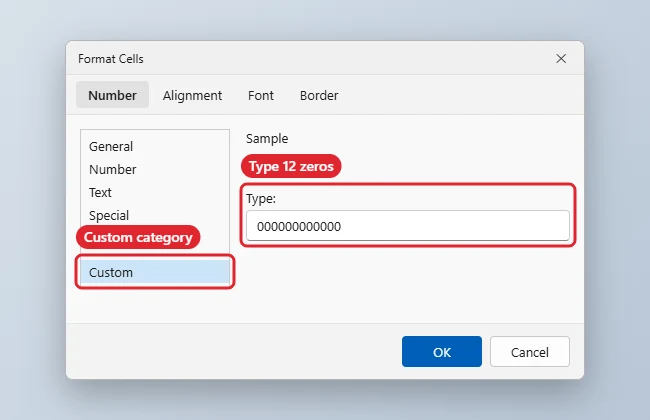650x420 pixels.
Task: Select the Number category in list
Action: (x=155, y=169)
